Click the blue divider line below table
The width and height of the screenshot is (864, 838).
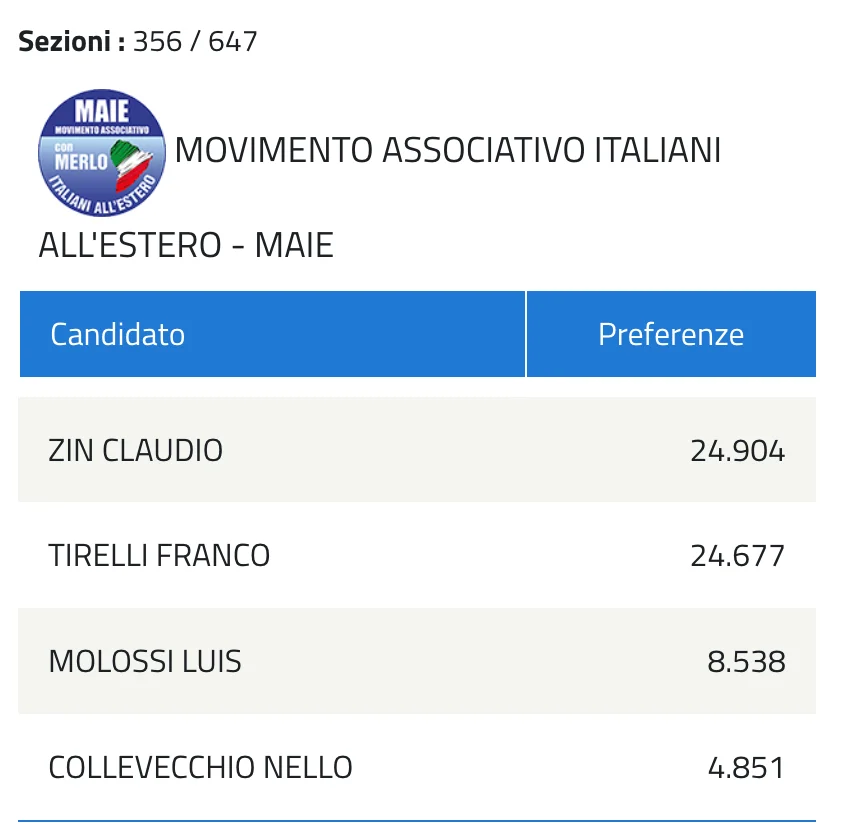[417, 820]
